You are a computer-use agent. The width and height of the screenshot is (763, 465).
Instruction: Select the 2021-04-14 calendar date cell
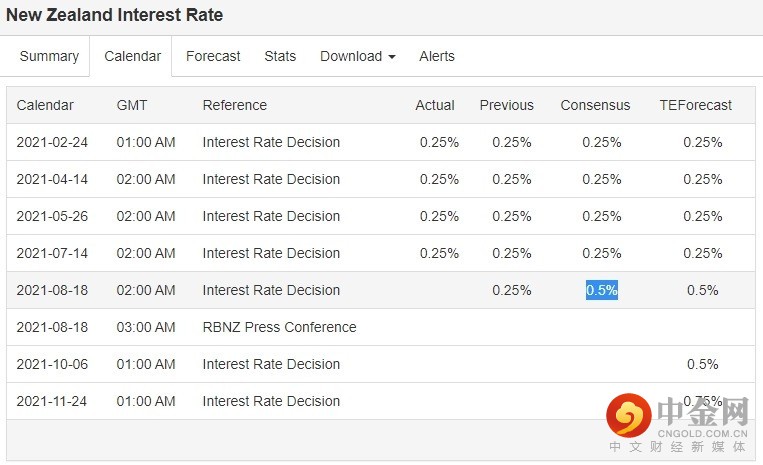[x=52, y=179]
